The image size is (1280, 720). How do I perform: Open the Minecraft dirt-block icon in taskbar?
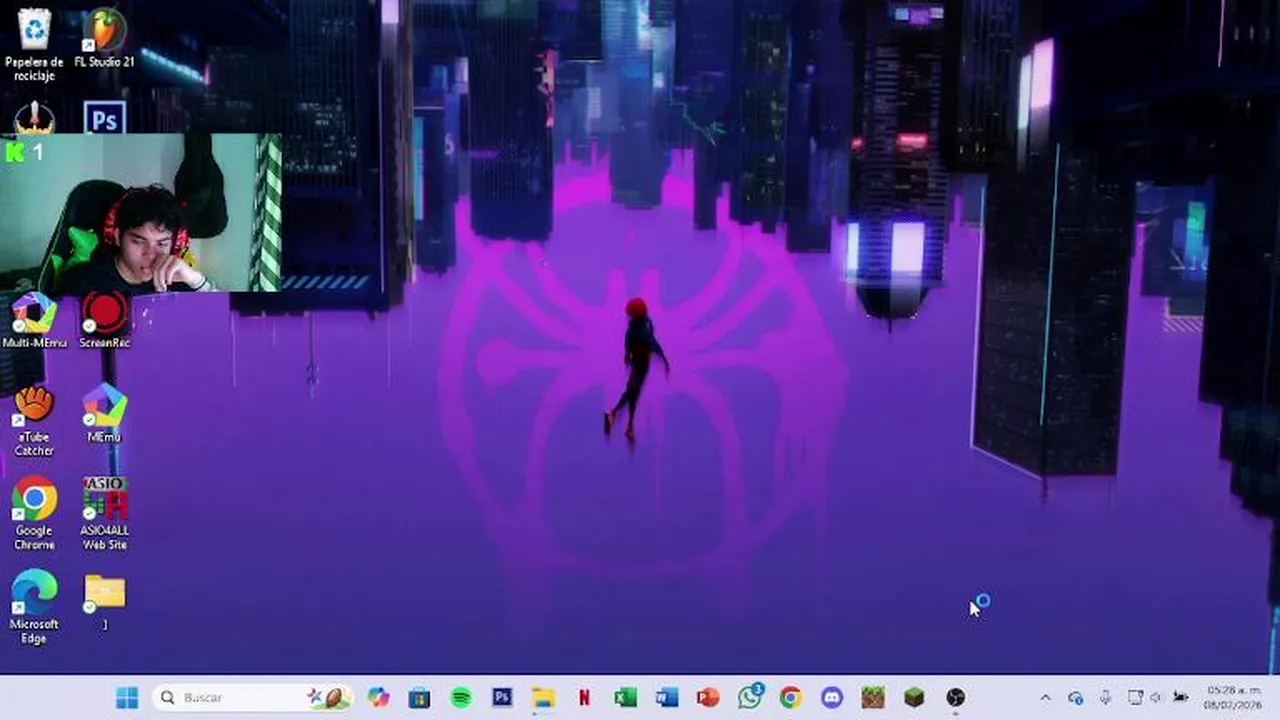873,697
